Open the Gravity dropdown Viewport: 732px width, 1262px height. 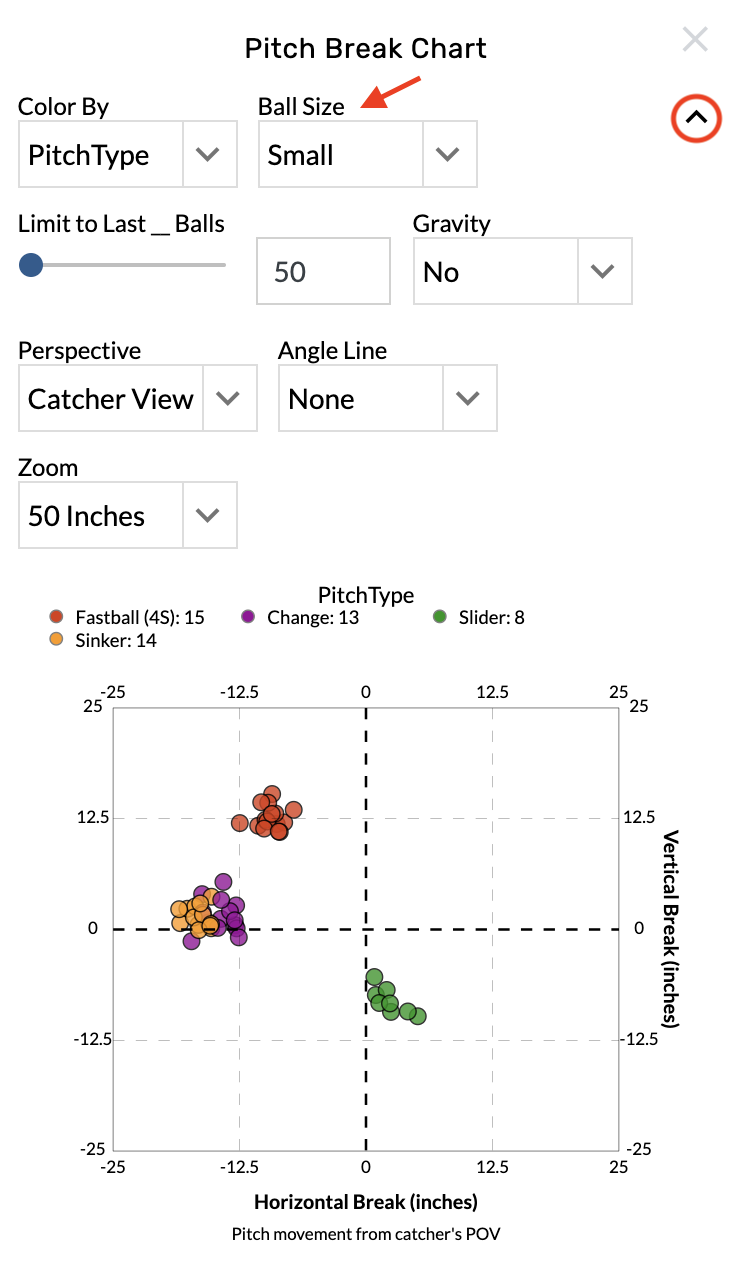(522, 271)
